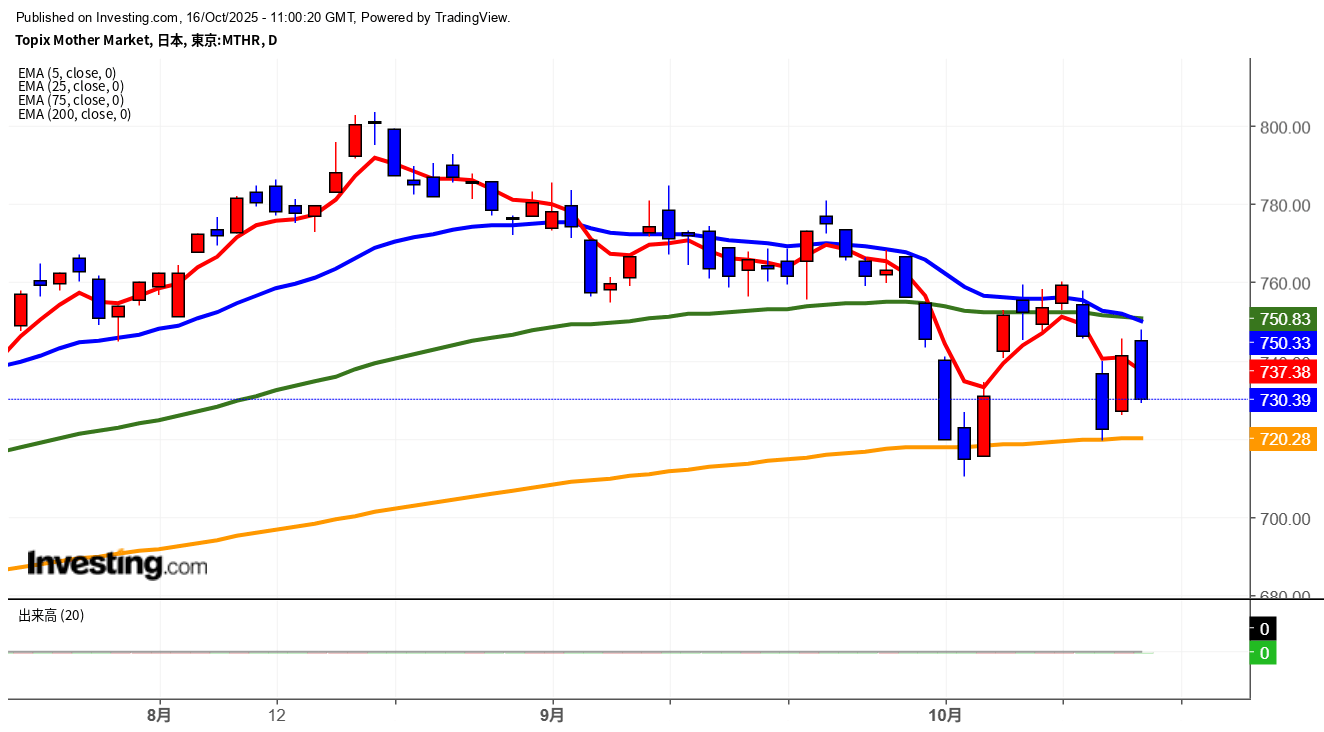
Task: Click the 'Published on Investing.com' header text
Action: point(263,17)
